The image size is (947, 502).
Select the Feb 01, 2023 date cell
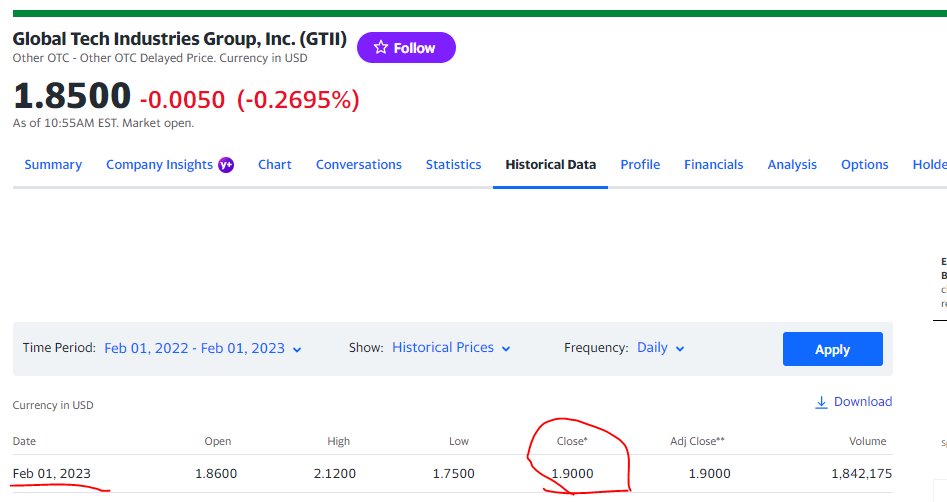click(x=51, y=474)
